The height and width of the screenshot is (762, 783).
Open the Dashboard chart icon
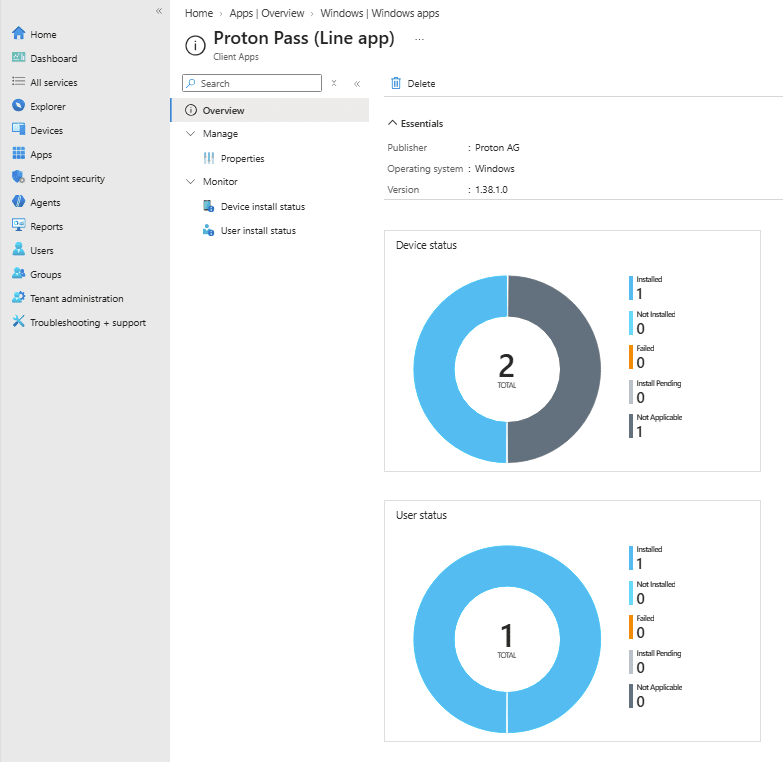[x=18, y=57]
